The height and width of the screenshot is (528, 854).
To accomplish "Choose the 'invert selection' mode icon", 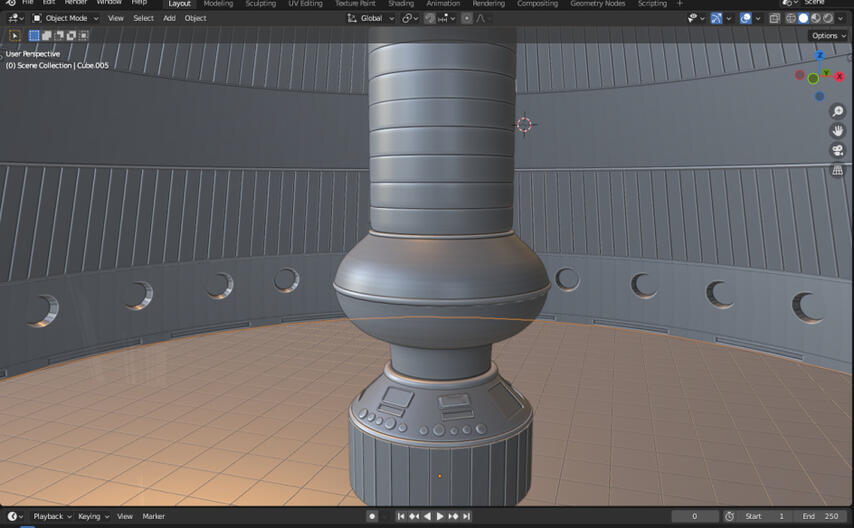I will pyautogui.click(x=71, y=35).
